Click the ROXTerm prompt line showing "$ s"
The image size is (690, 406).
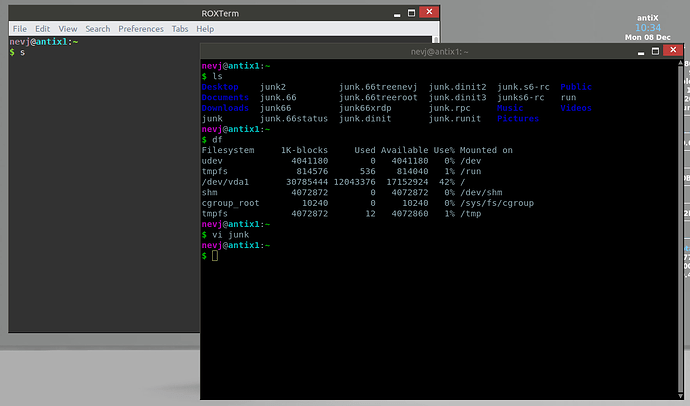(x=17, y=52)
